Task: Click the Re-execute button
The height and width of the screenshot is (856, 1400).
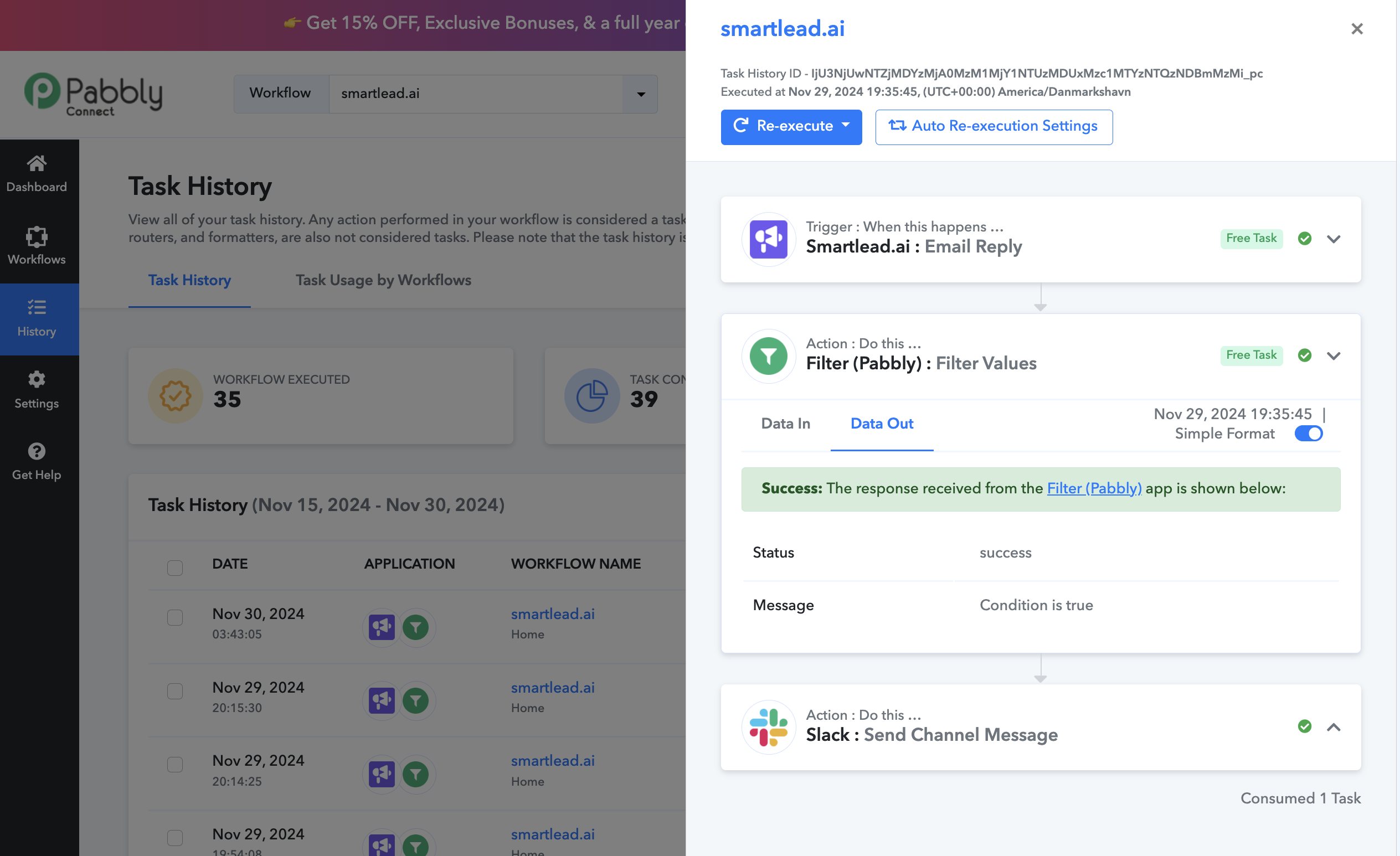Action: pyautogui.click(x=791, y=127)
